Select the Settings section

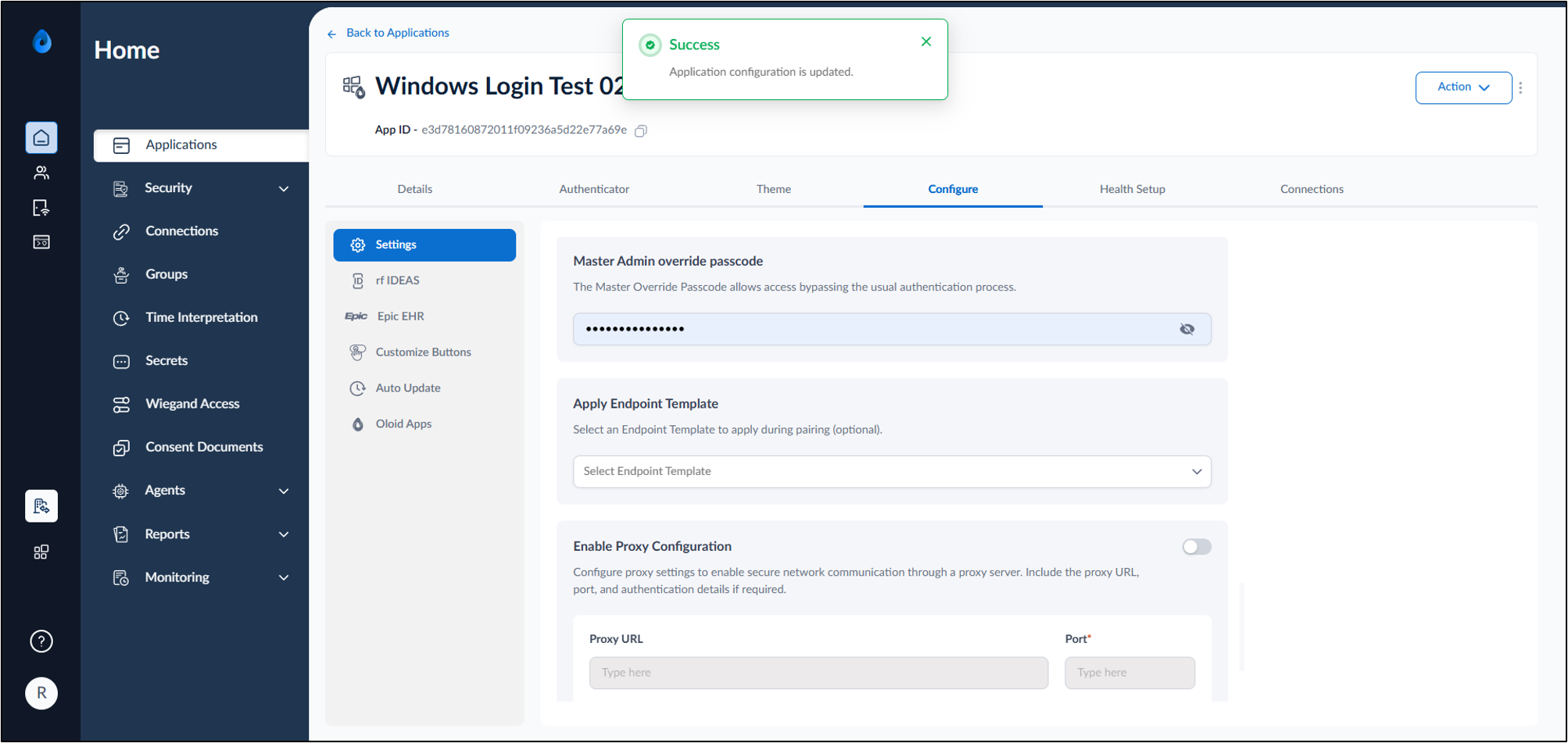(x=424, y=245)
